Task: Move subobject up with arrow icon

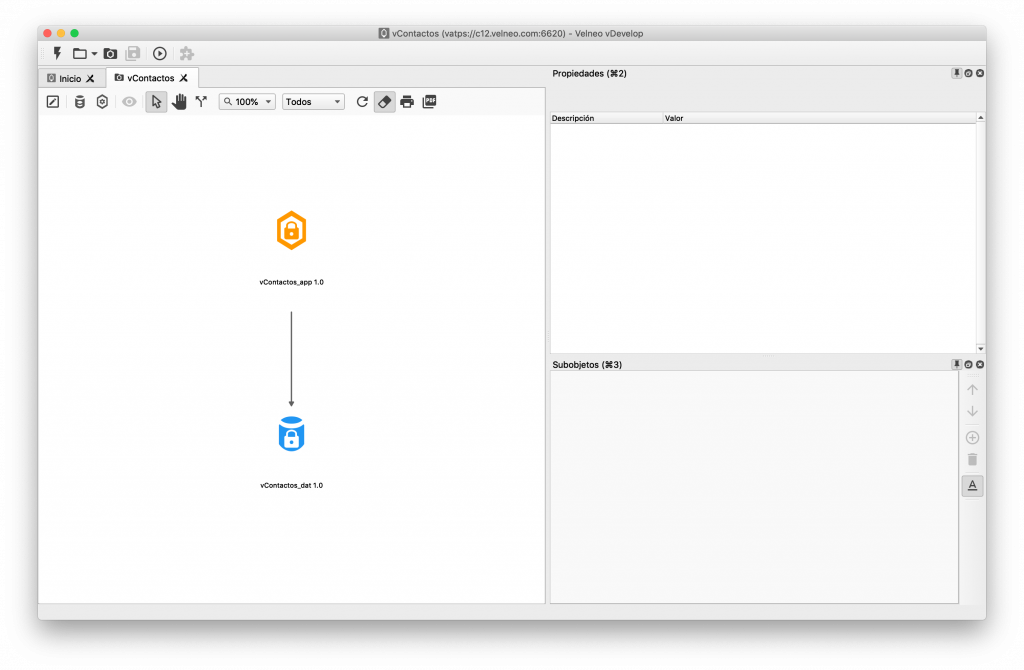Action: coord(972,390)
